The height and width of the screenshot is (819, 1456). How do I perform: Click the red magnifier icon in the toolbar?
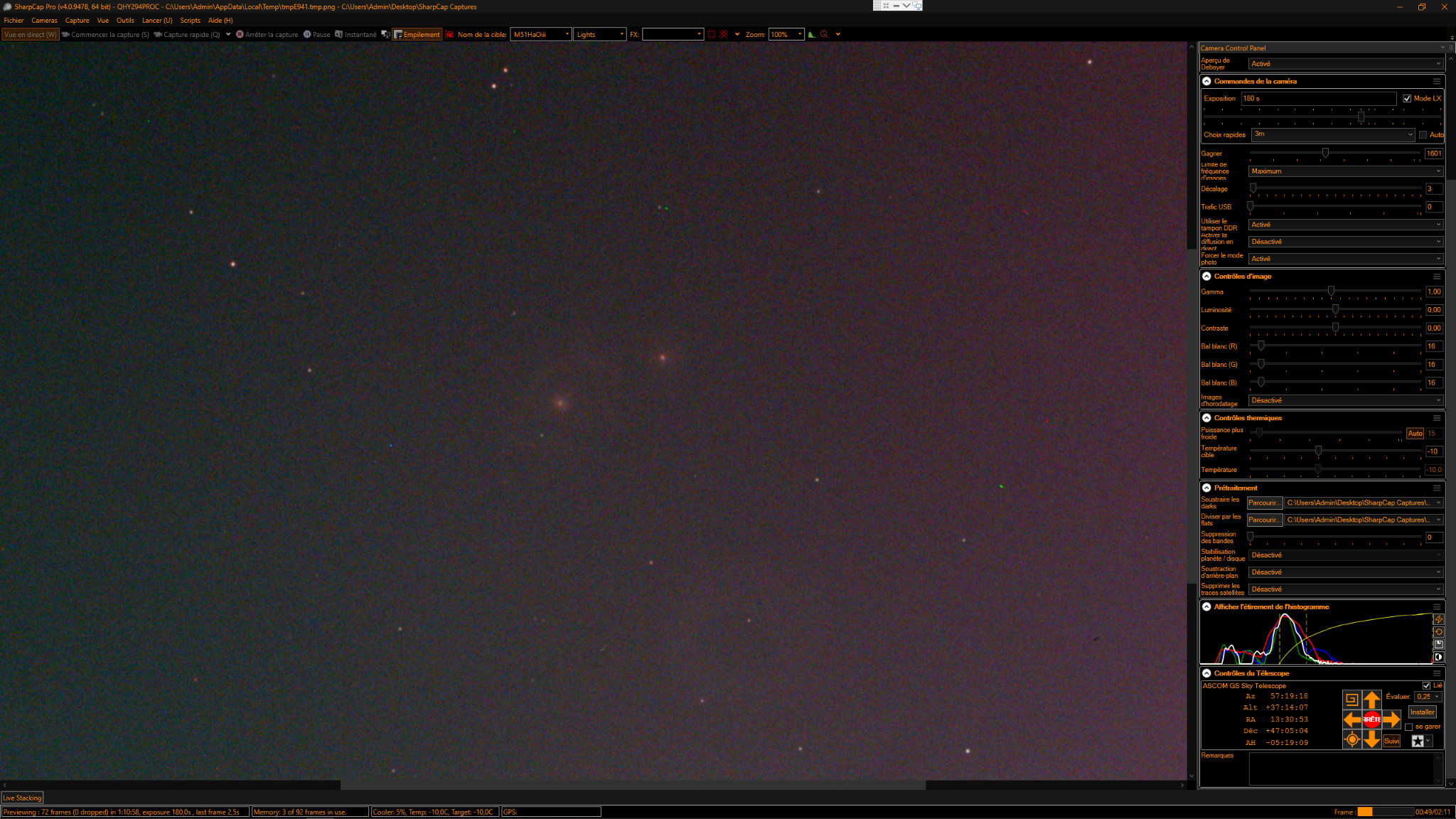coord(825,34)
